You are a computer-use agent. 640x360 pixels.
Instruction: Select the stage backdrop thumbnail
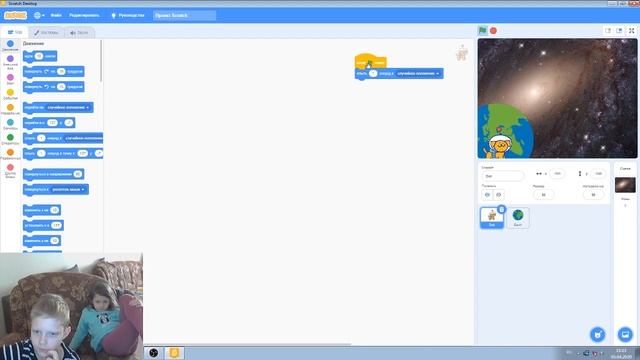point(625,185)
